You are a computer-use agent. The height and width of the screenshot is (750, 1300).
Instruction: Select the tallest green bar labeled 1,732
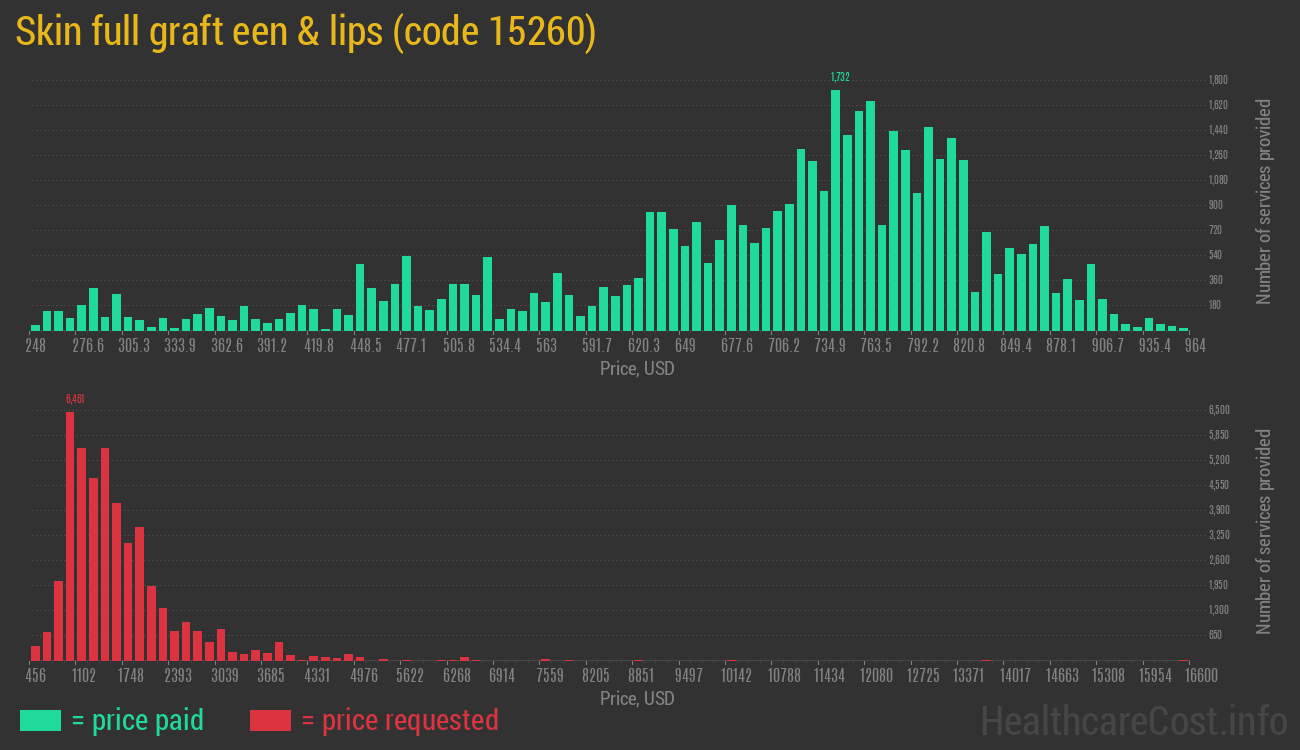pos(835,210)
